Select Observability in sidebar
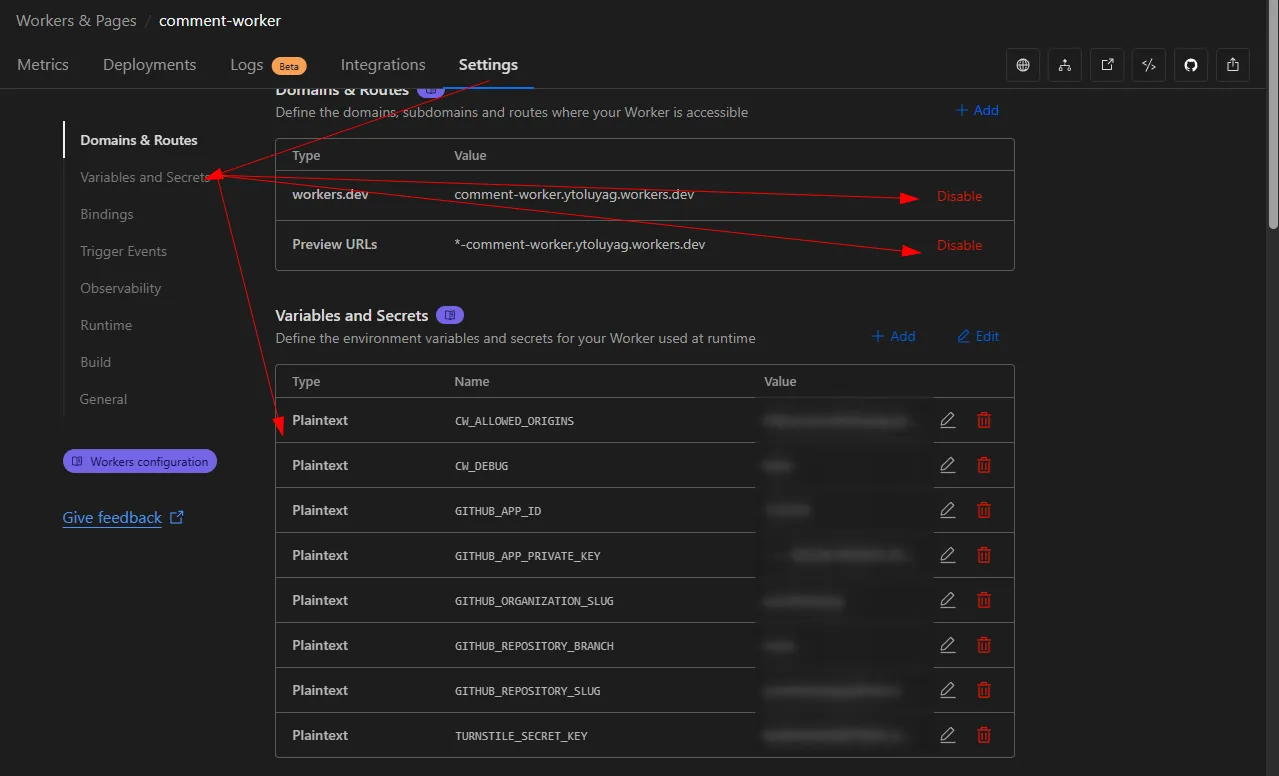The image size is (1279, 776). pyautogui.click(x=121, y=288)
